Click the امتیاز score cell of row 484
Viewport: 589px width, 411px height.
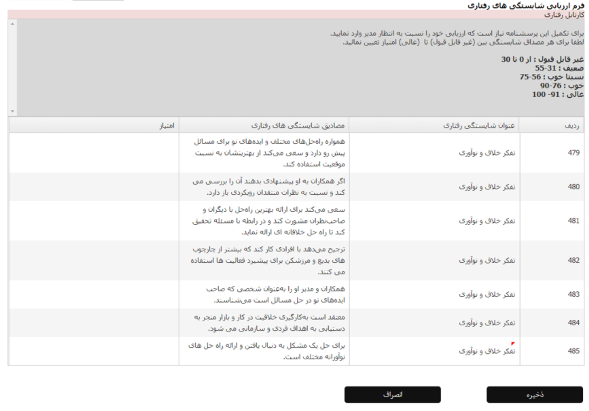[94, 323]
